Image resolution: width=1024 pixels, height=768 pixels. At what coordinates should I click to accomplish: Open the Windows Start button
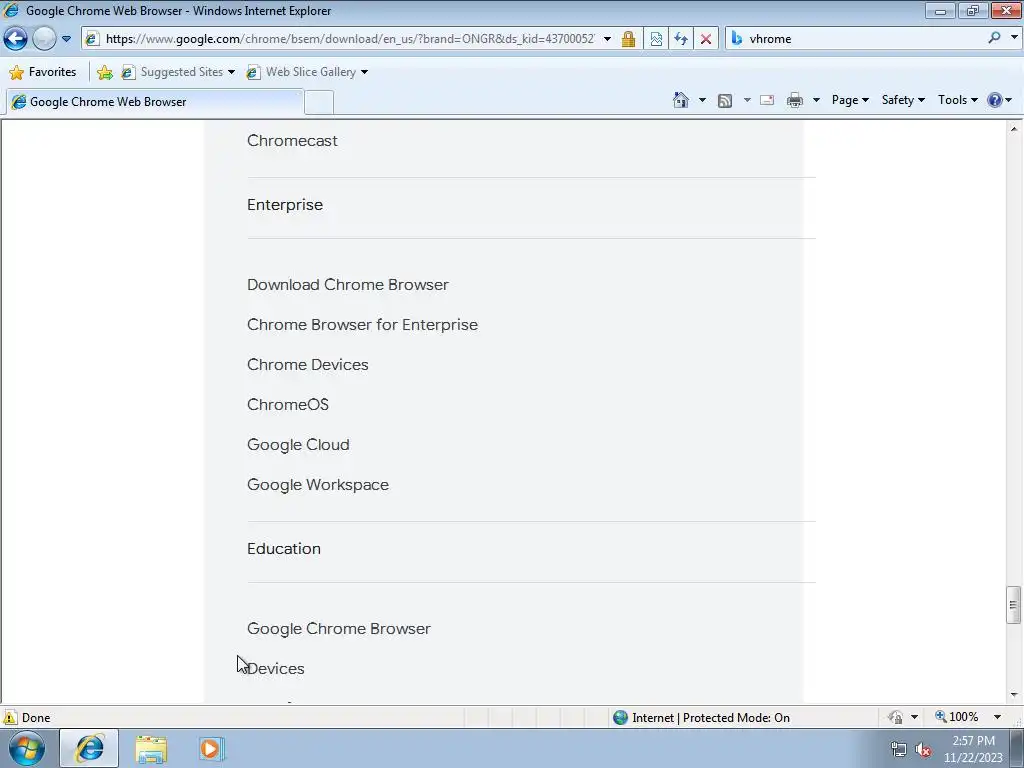pos(27,748)
